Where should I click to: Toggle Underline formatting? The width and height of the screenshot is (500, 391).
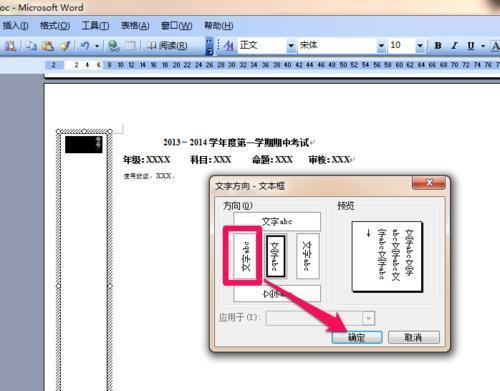point(470,46)
